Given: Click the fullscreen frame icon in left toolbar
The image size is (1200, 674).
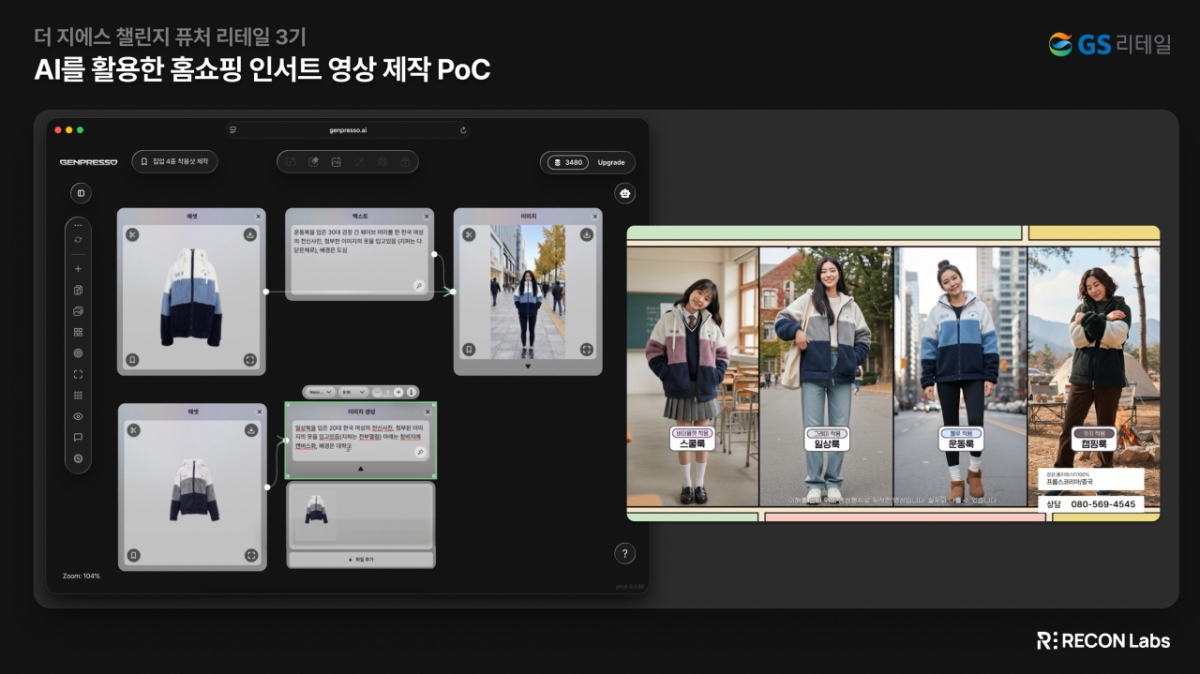Looking at the screenshot, I should 78,374.
